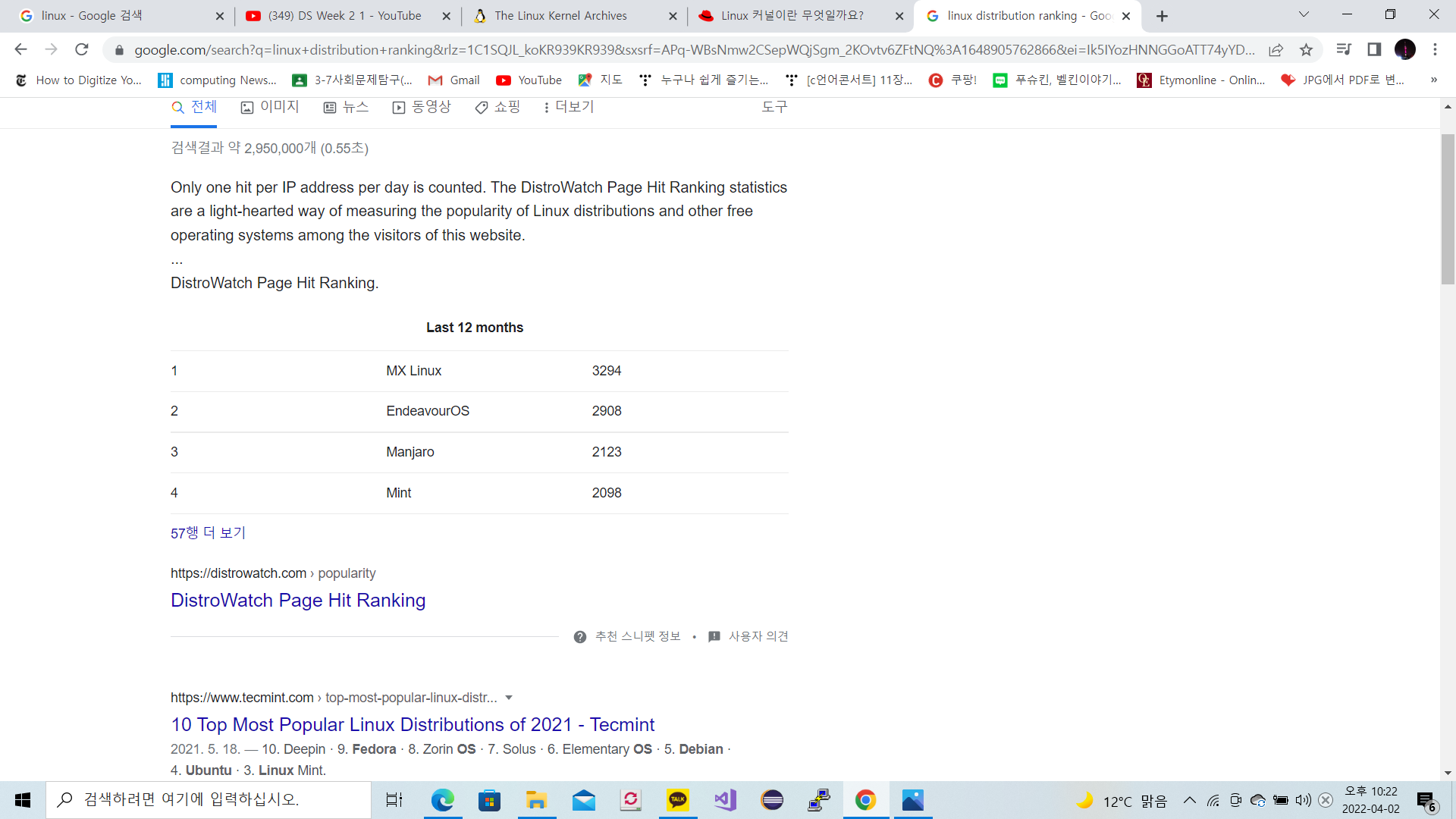
Task: Reload the current Google search page
Action: (82, 49)
